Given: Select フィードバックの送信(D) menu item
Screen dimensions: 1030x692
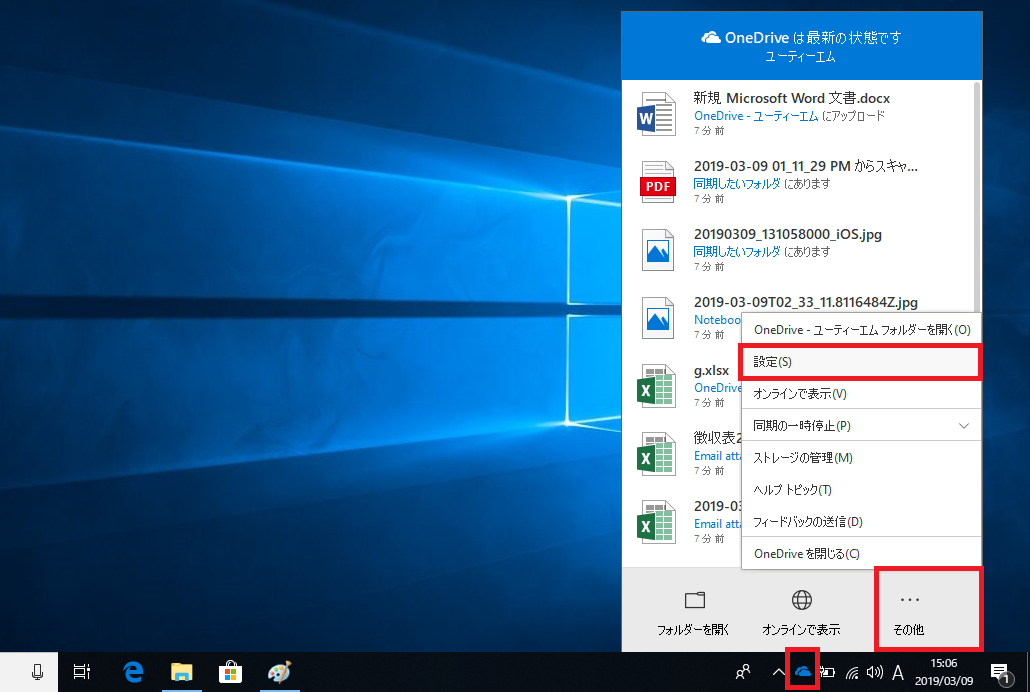Looking at the screenshot, I should pos(861,522).
